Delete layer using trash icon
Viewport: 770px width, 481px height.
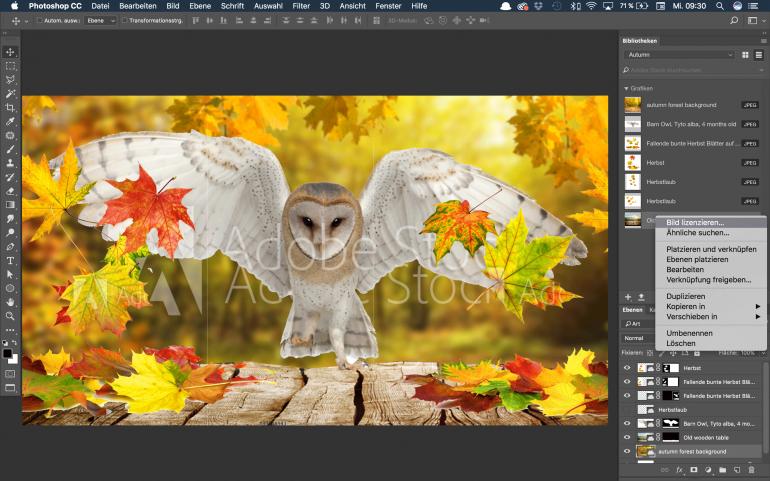click(752, 470)
